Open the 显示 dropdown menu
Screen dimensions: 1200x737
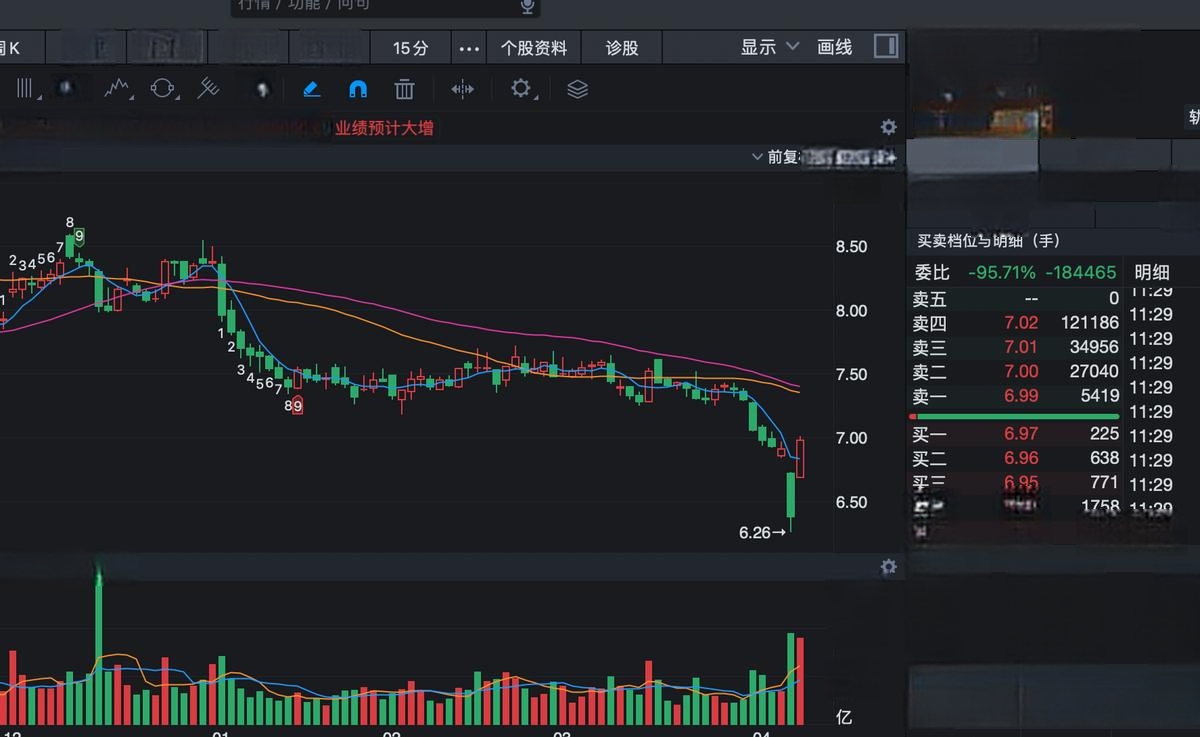pos(770,47)
